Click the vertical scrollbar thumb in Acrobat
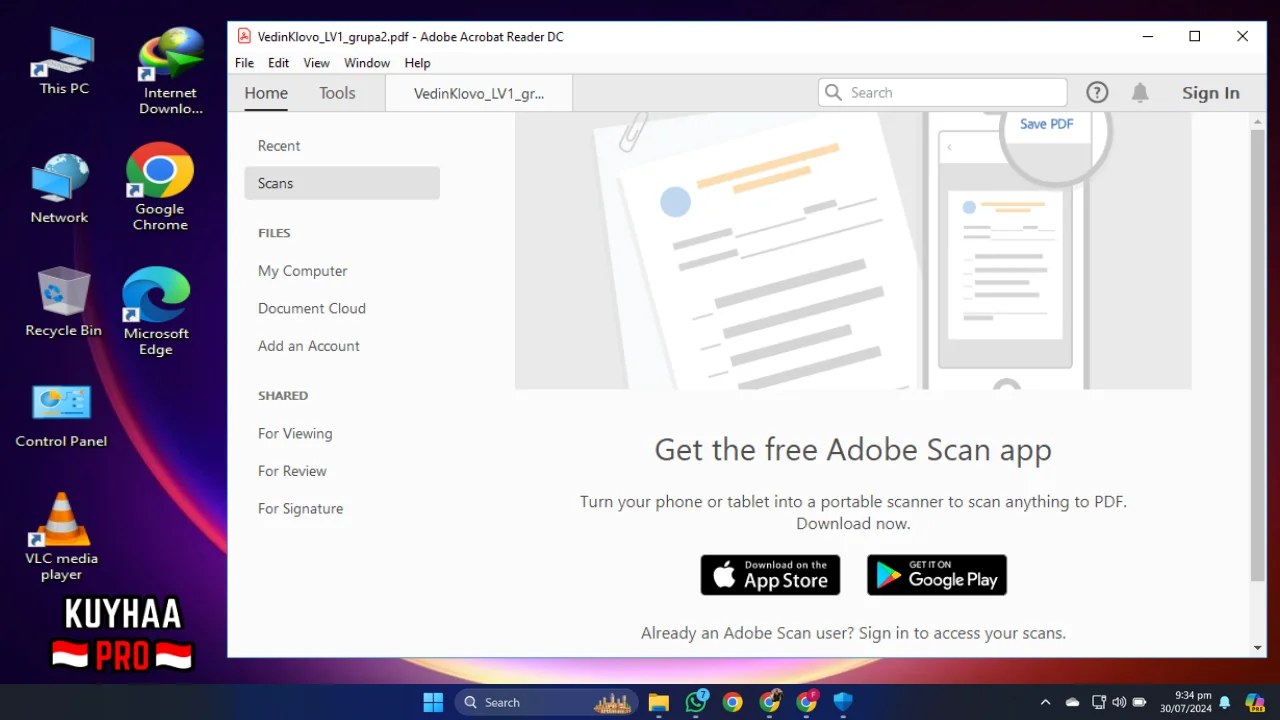This screenshot has width=1280, height=720. 1258,354
